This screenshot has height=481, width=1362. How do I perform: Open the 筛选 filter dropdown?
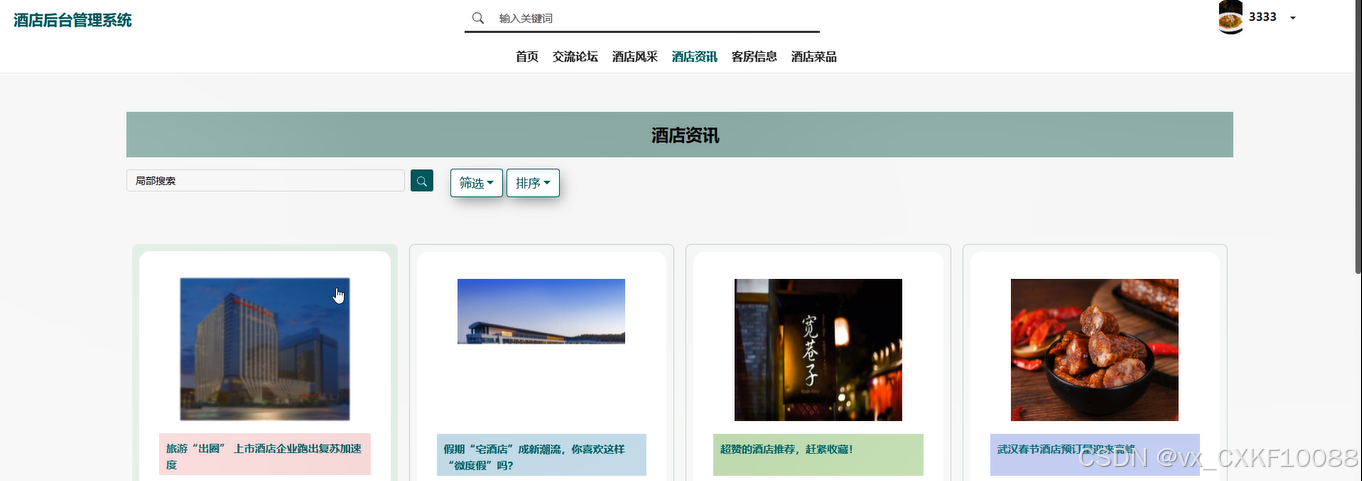[x=476, y=183]
